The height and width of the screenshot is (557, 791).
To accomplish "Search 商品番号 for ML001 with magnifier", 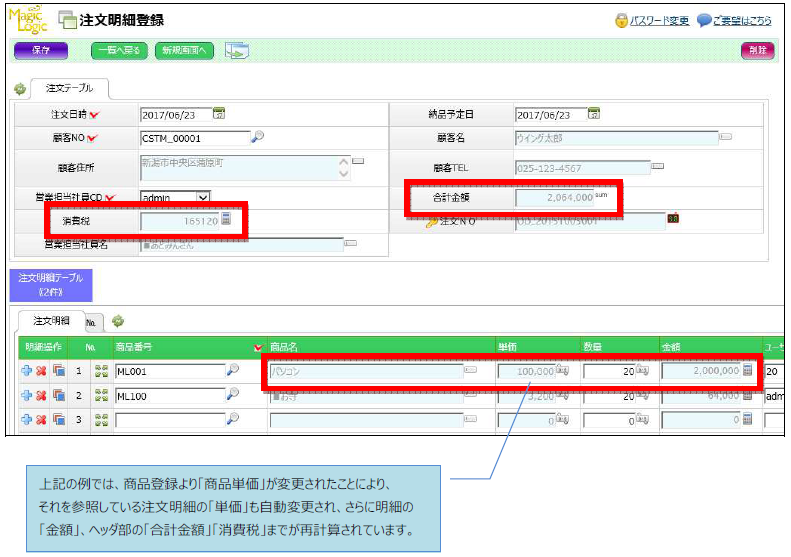I will 233,370.
